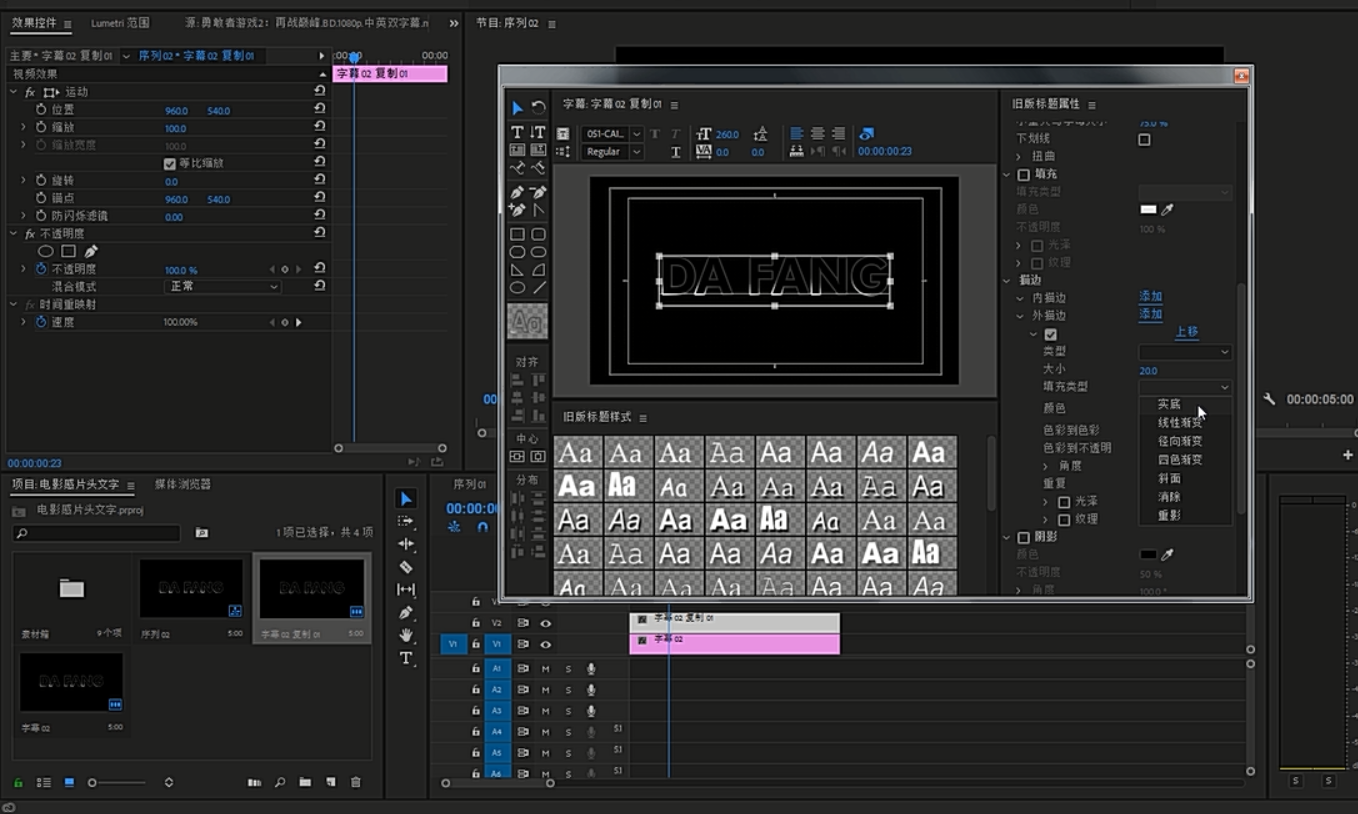Image resolution: width=1358 pixels, height=814 pixels.
Task: Select the Line tool in title editor
Action: click(538, 288)
